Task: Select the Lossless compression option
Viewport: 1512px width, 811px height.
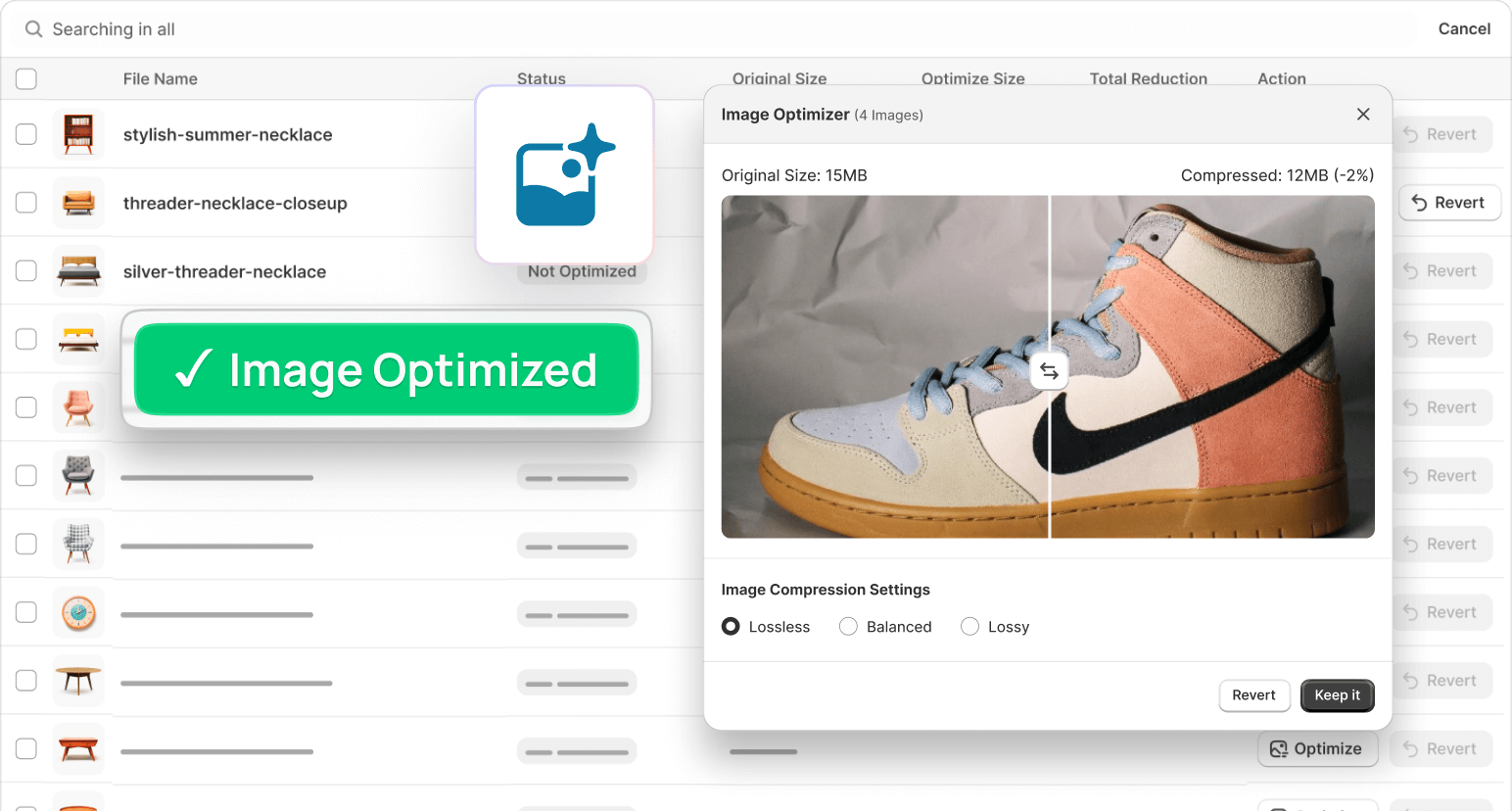Action: click(x=731, y=627)
